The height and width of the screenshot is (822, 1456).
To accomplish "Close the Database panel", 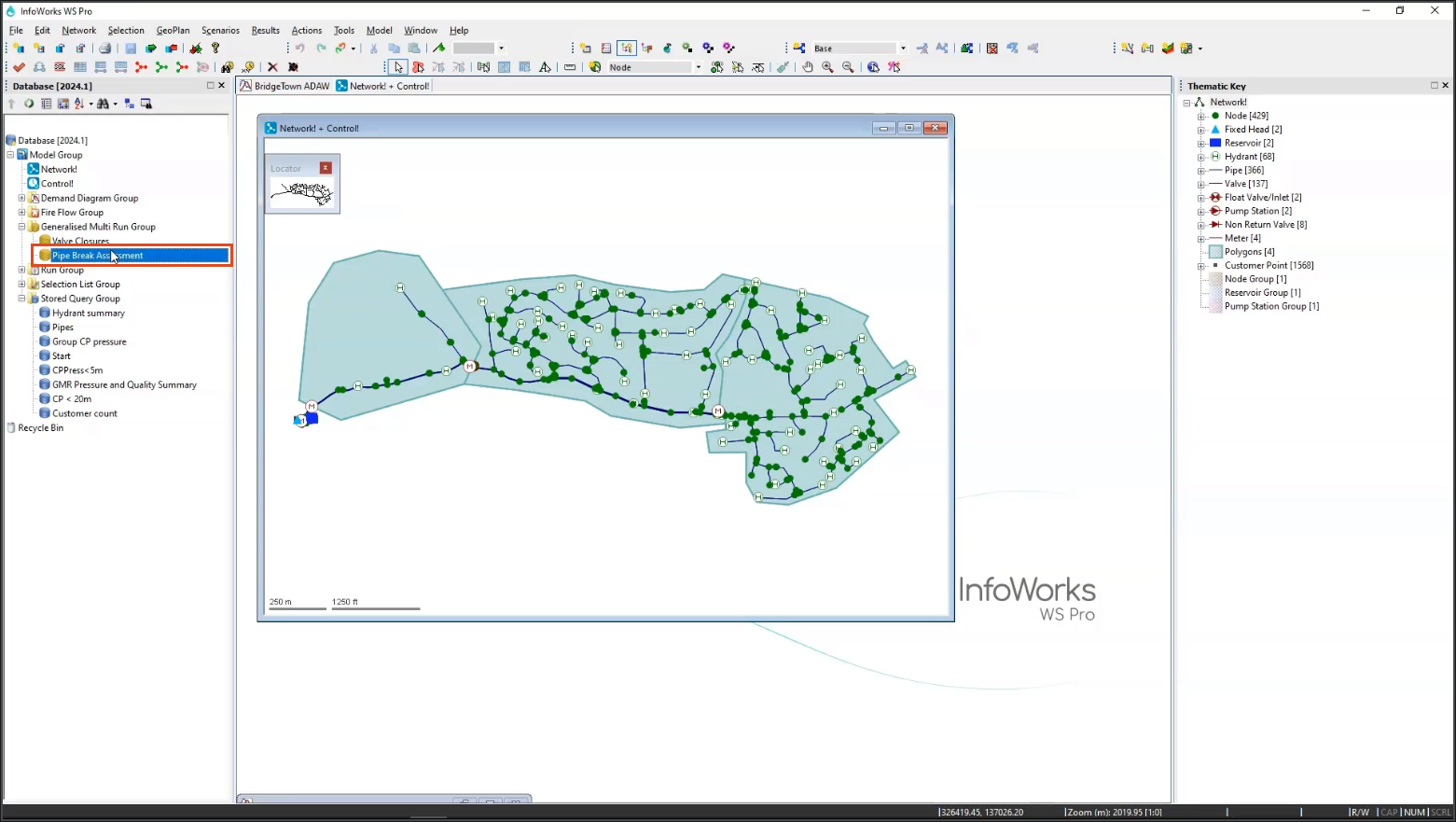I will coord(221,86).
